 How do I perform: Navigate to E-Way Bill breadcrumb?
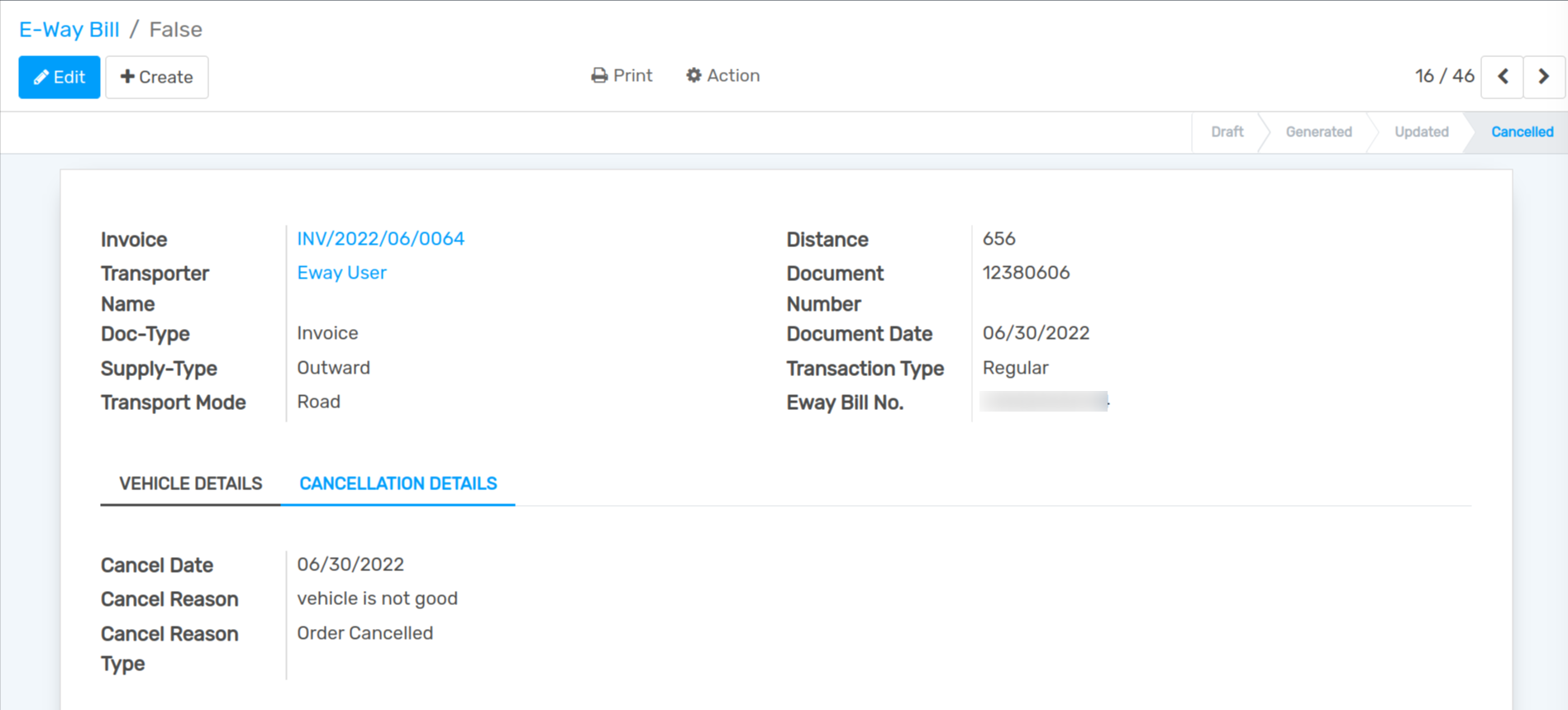[x=69, y=30]
